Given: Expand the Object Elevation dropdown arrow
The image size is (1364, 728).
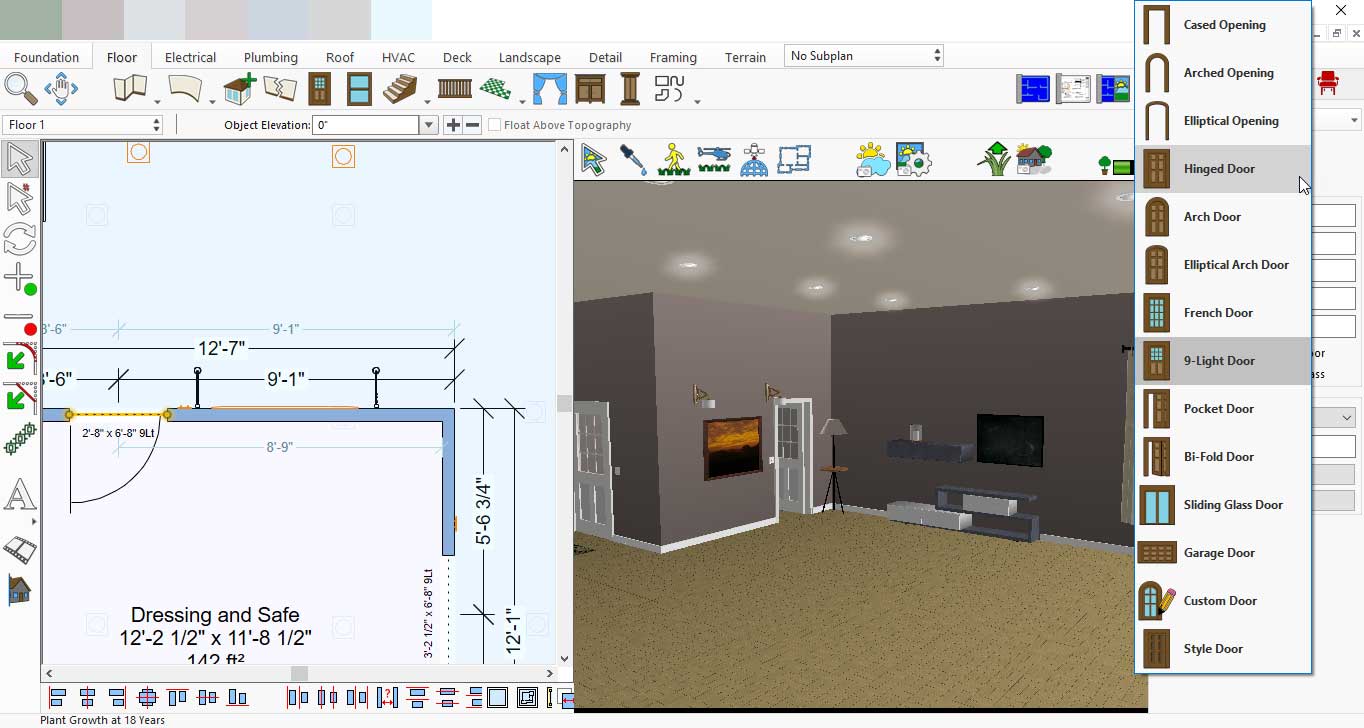Looking at the screenshot, I should coord(429,125).
